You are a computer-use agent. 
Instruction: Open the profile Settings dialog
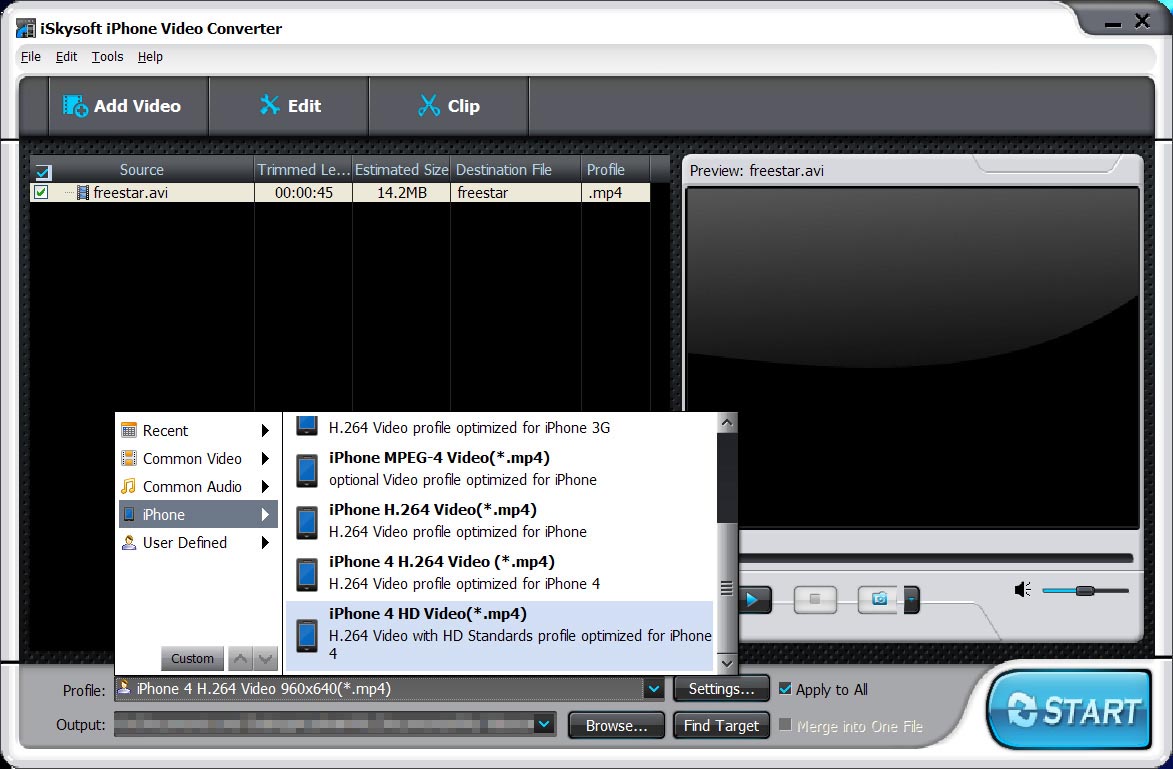[x=721, y=689]
